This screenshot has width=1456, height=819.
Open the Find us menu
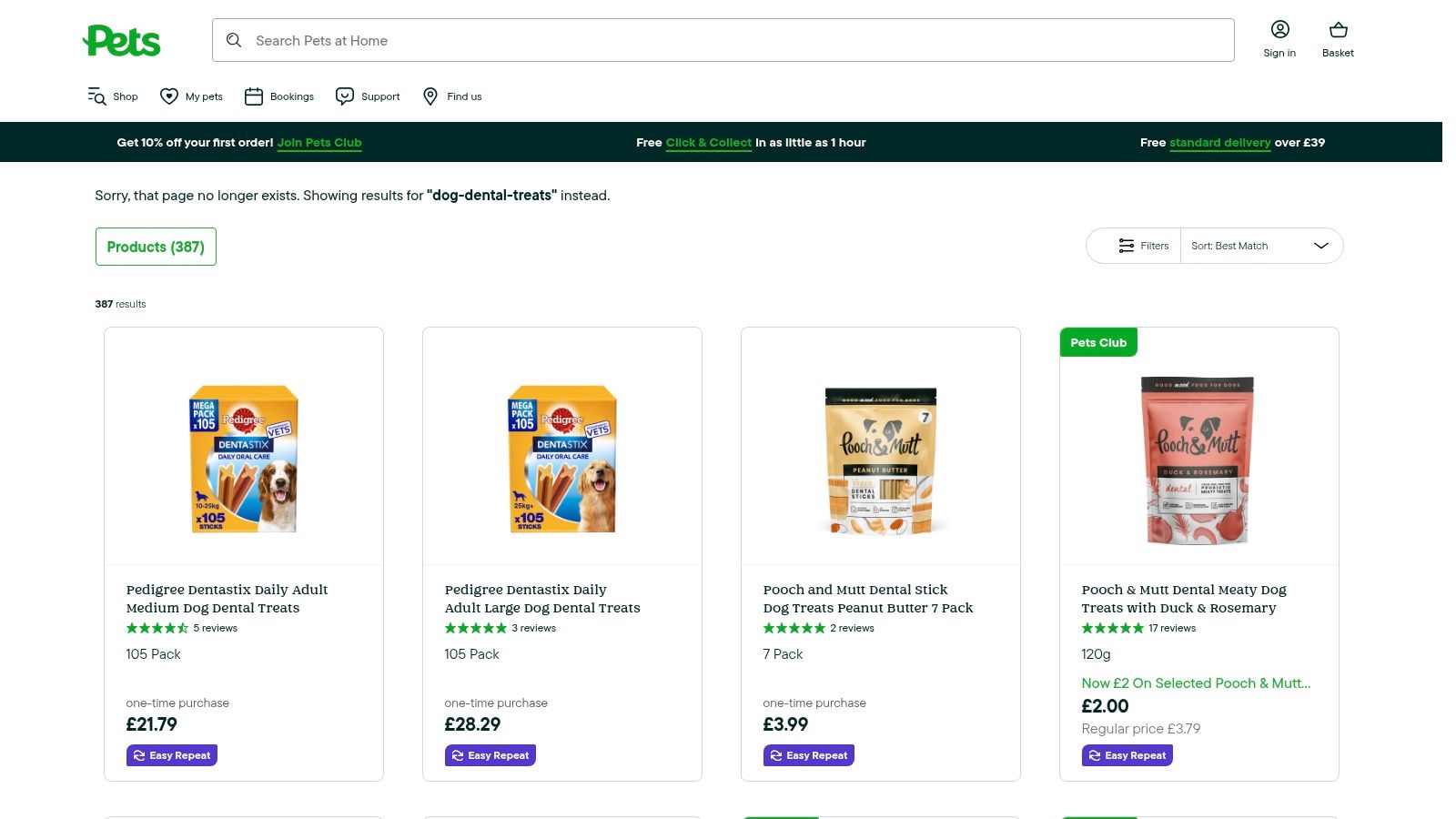[452, 96]
